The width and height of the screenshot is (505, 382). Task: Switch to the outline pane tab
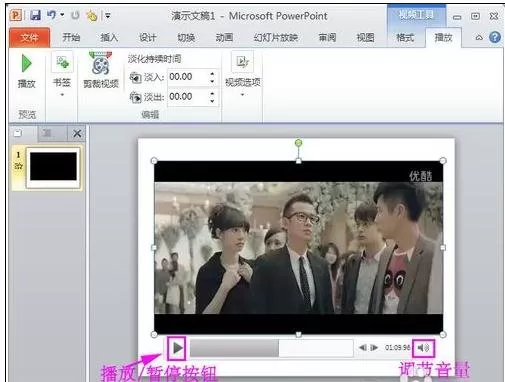tap(47, 133)
